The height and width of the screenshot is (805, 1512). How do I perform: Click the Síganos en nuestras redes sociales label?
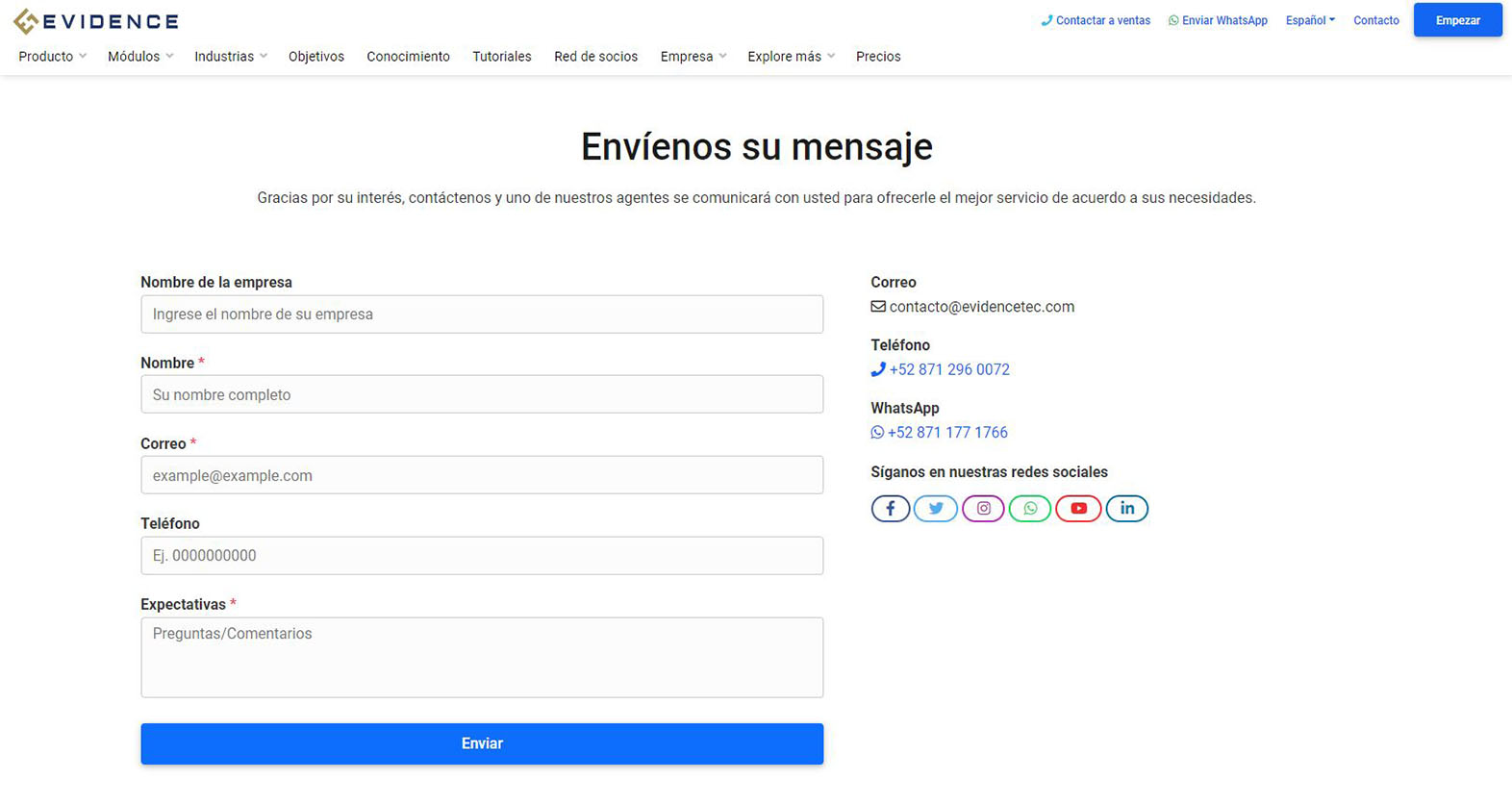click(989, 472)
